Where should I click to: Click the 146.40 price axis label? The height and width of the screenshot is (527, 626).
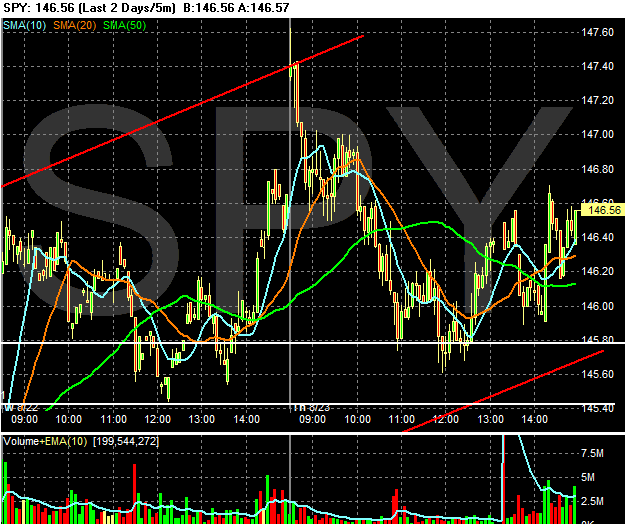(598, 238)
